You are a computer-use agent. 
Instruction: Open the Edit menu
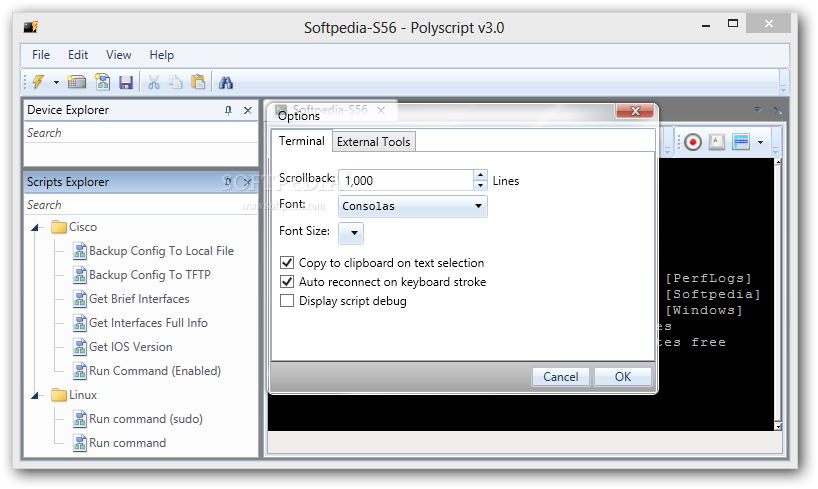78,55
